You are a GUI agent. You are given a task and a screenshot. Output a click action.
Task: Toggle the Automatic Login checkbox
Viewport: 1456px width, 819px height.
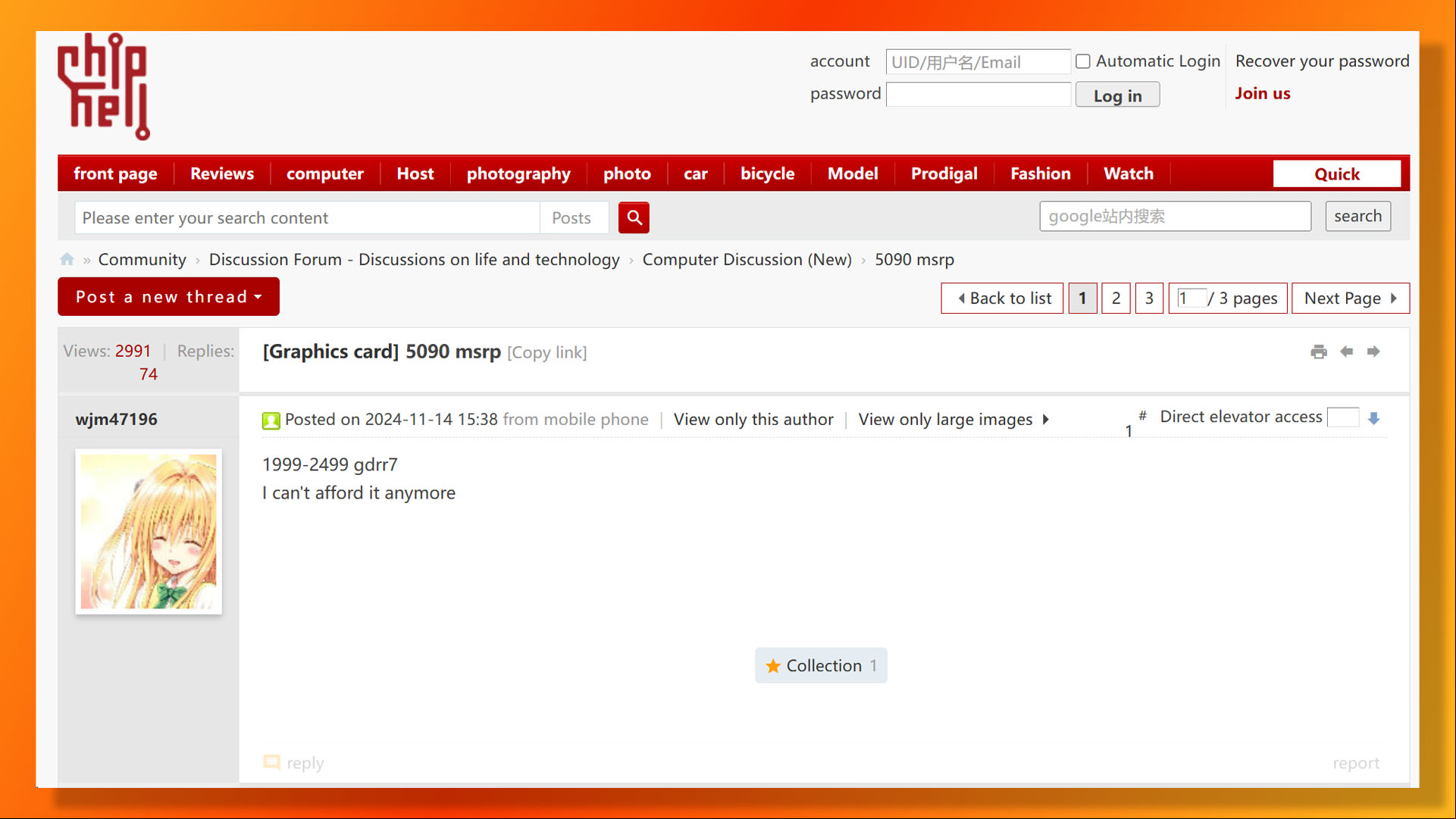pos(1083,61)
